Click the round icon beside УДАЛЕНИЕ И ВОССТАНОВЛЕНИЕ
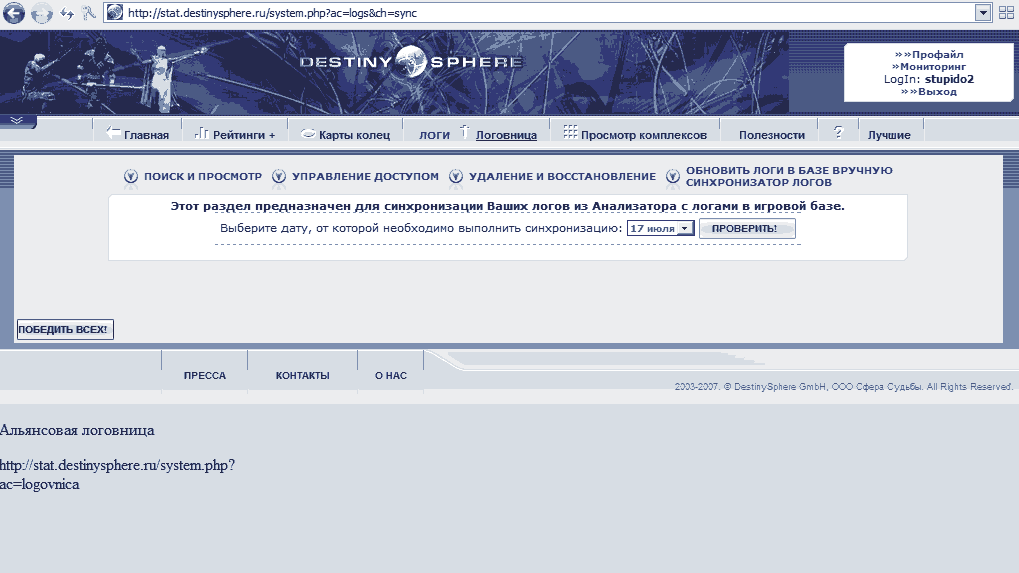Image resolution: width=1019 pixels, height=573 pixels. tap(456, 177)
